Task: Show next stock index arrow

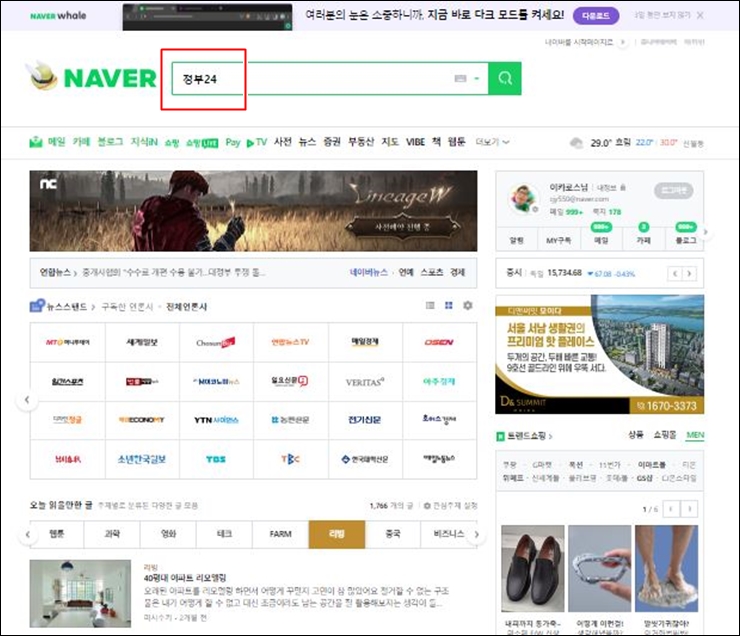Action: 689,274
